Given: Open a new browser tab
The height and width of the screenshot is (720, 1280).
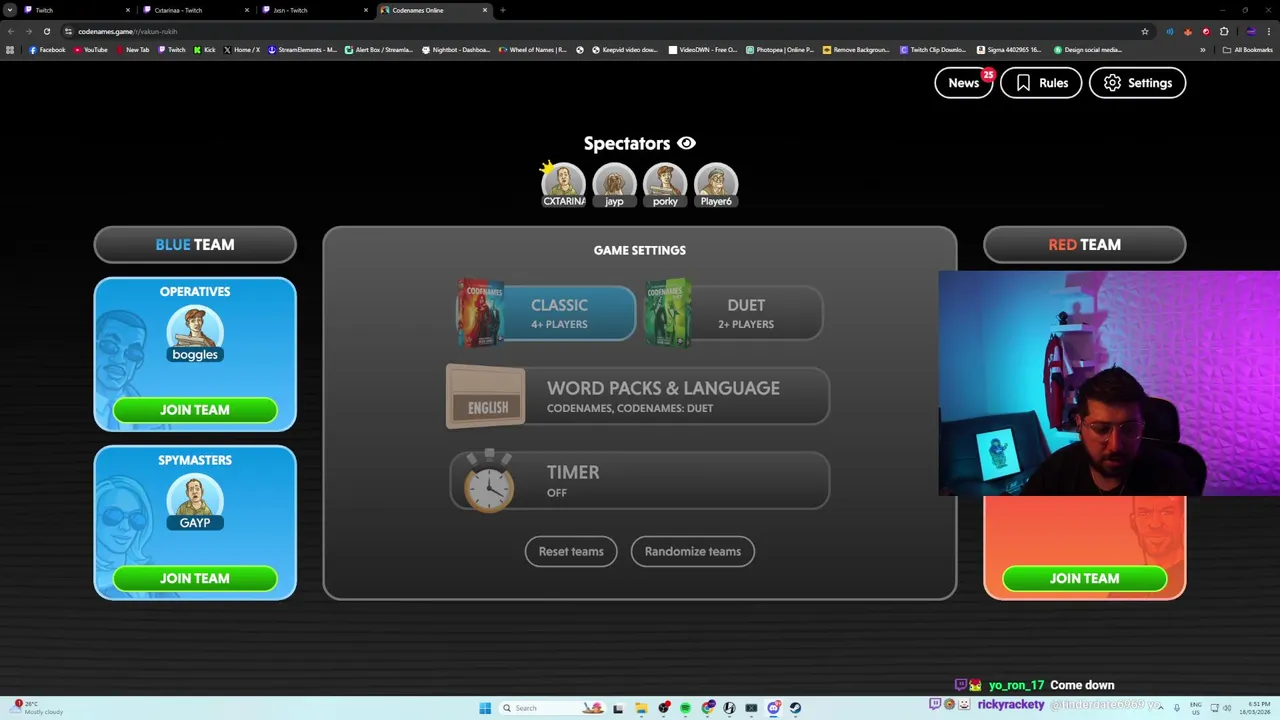Looking at the screenshot, I should [x=503, y=10].
